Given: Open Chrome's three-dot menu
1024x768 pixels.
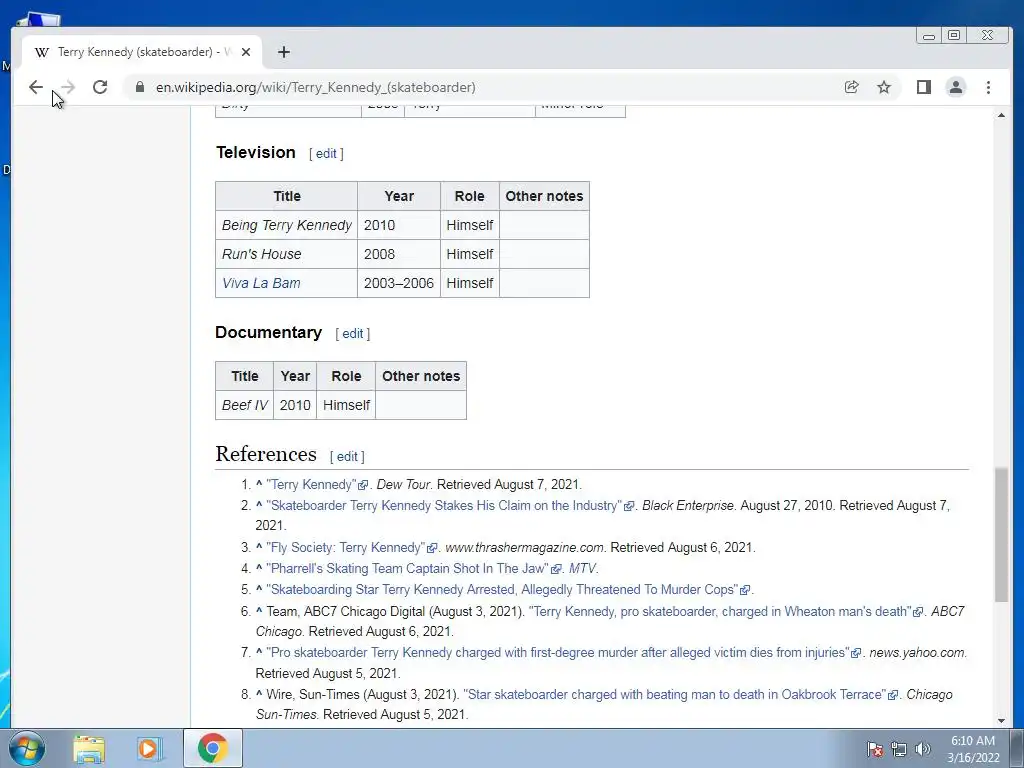Looking at the screenshot, I should click(988, 87).
